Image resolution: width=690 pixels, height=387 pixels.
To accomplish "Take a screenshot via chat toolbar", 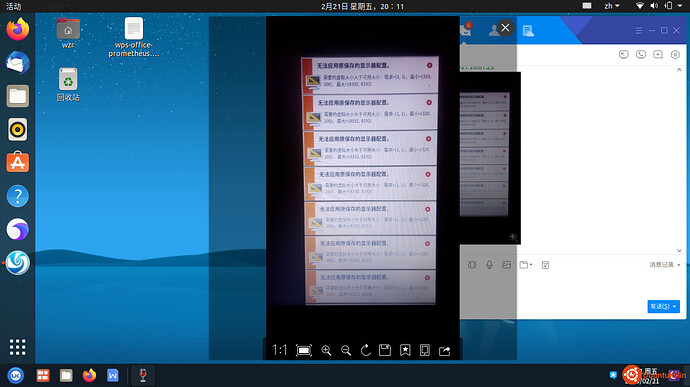I will click(x=545, y=265).
